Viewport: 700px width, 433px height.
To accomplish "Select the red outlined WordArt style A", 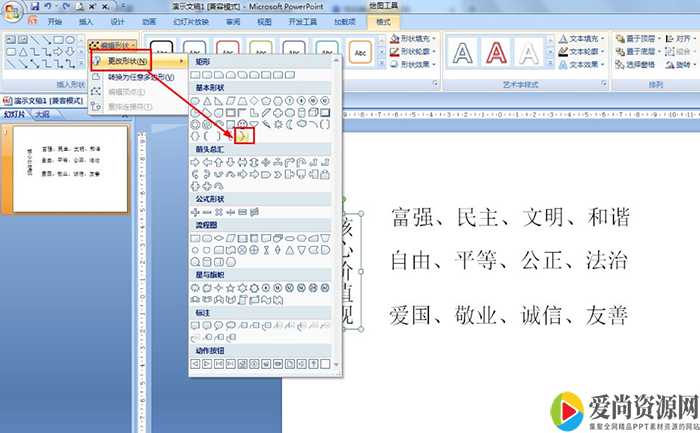I will pyautogui.click(x=497, y=52).
